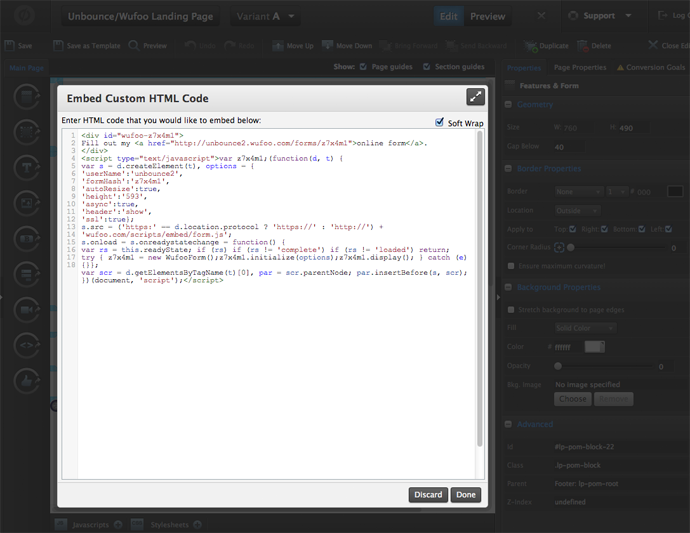Toggle Stretch background to page edges
The height and width of the screenshot is (533, 690).
pyautogui.click(x=511, y=309)
